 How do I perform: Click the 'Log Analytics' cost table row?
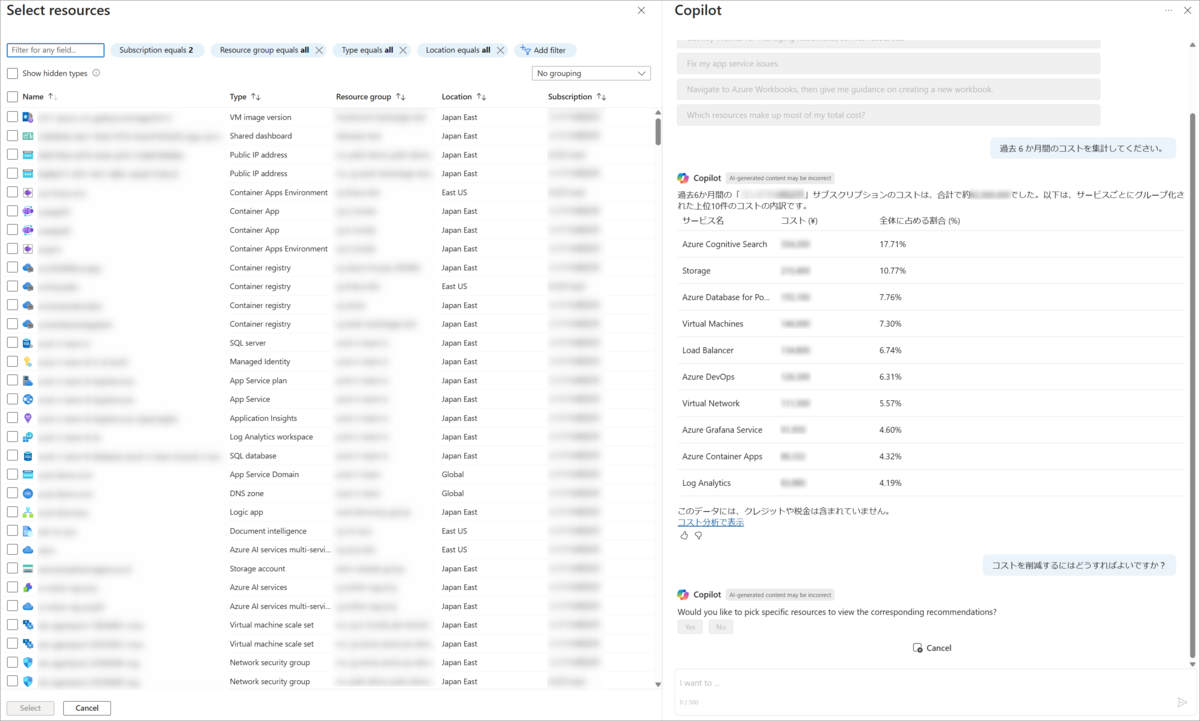(x=930, y=483)
